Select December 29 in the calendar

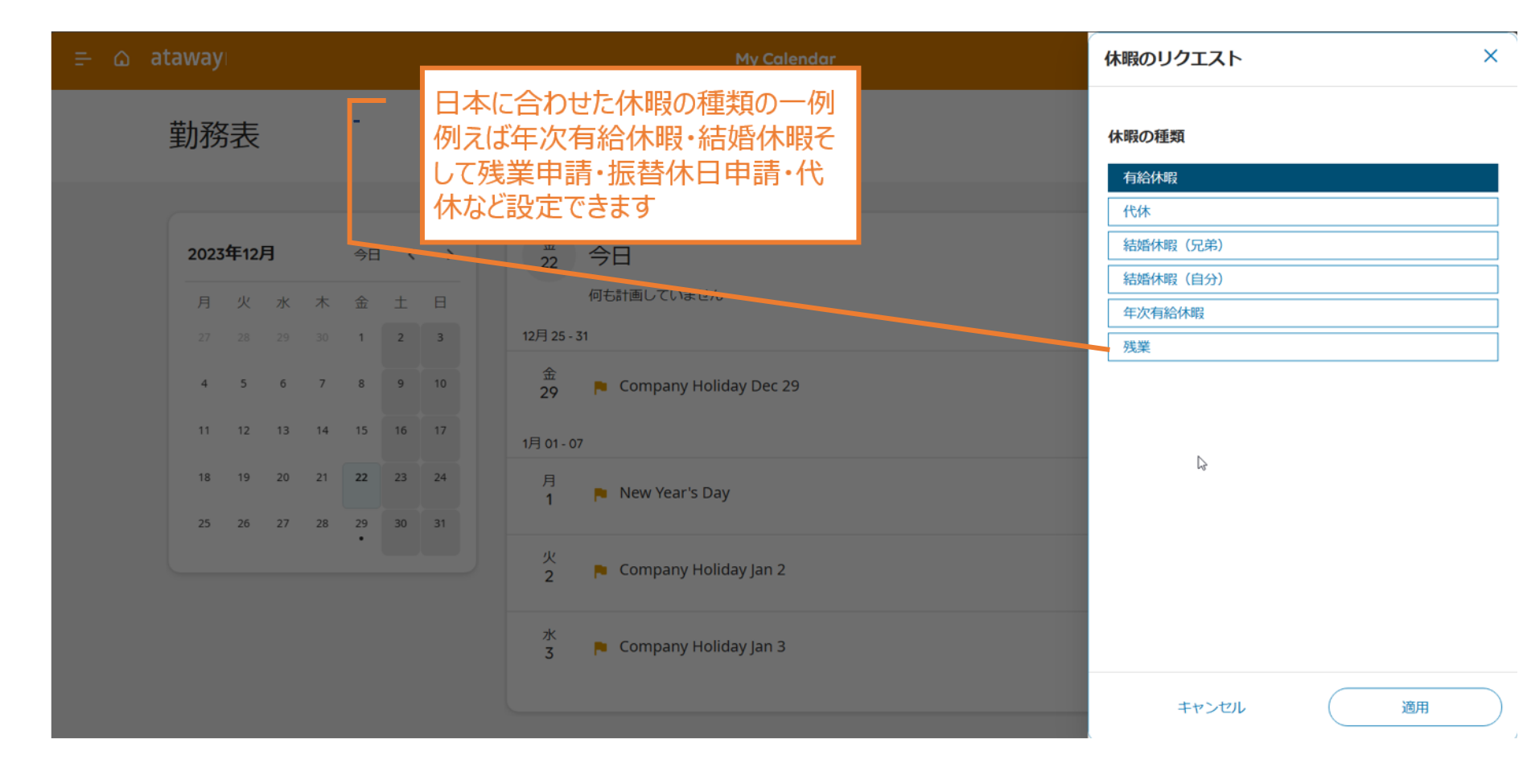click(x=361, y=523)
